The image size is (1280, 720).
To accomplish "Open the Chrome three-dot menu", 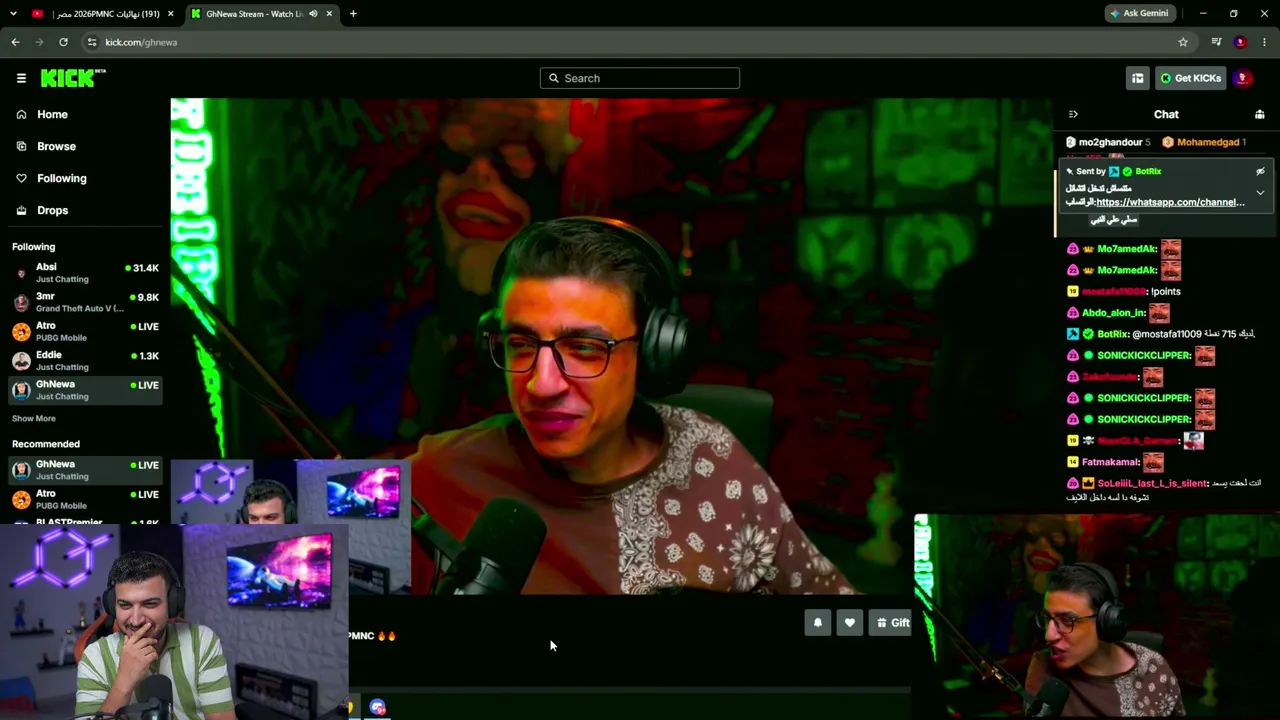I will point(1264,42).
